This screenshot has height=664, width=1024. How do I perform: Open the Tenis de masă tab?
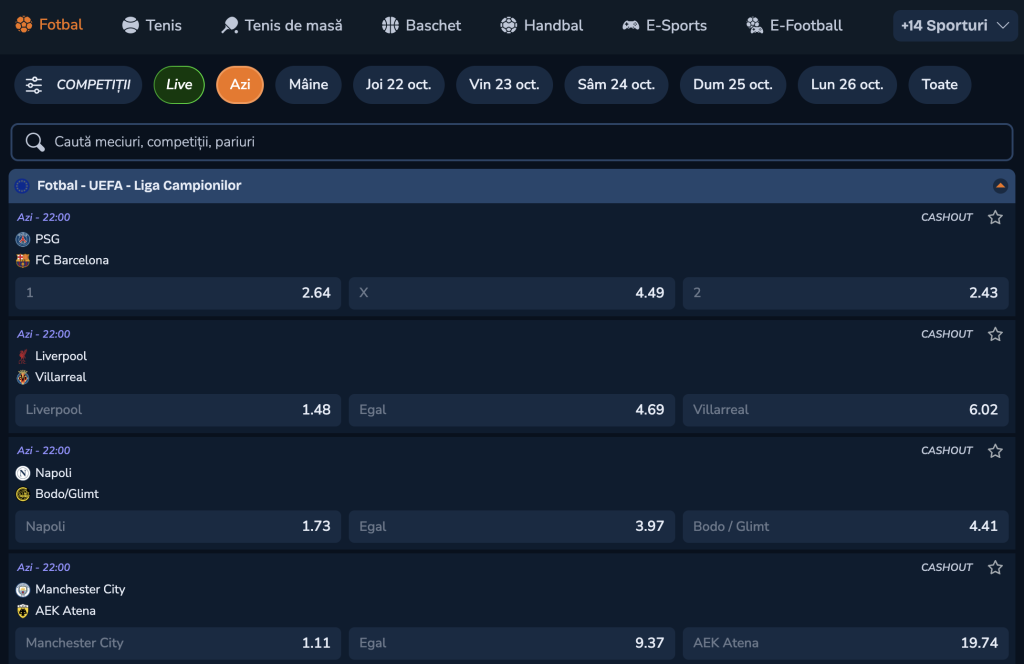(281, 25)
